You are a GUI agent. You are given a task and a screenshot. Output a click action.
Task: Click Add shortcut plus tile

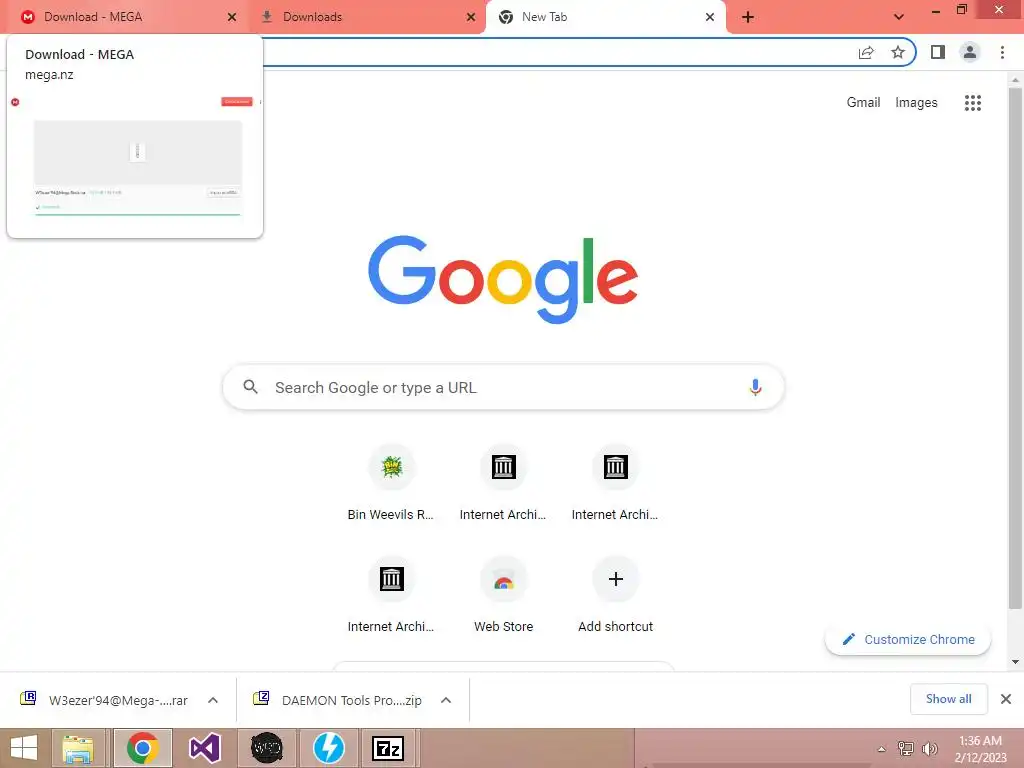point(615,595)
